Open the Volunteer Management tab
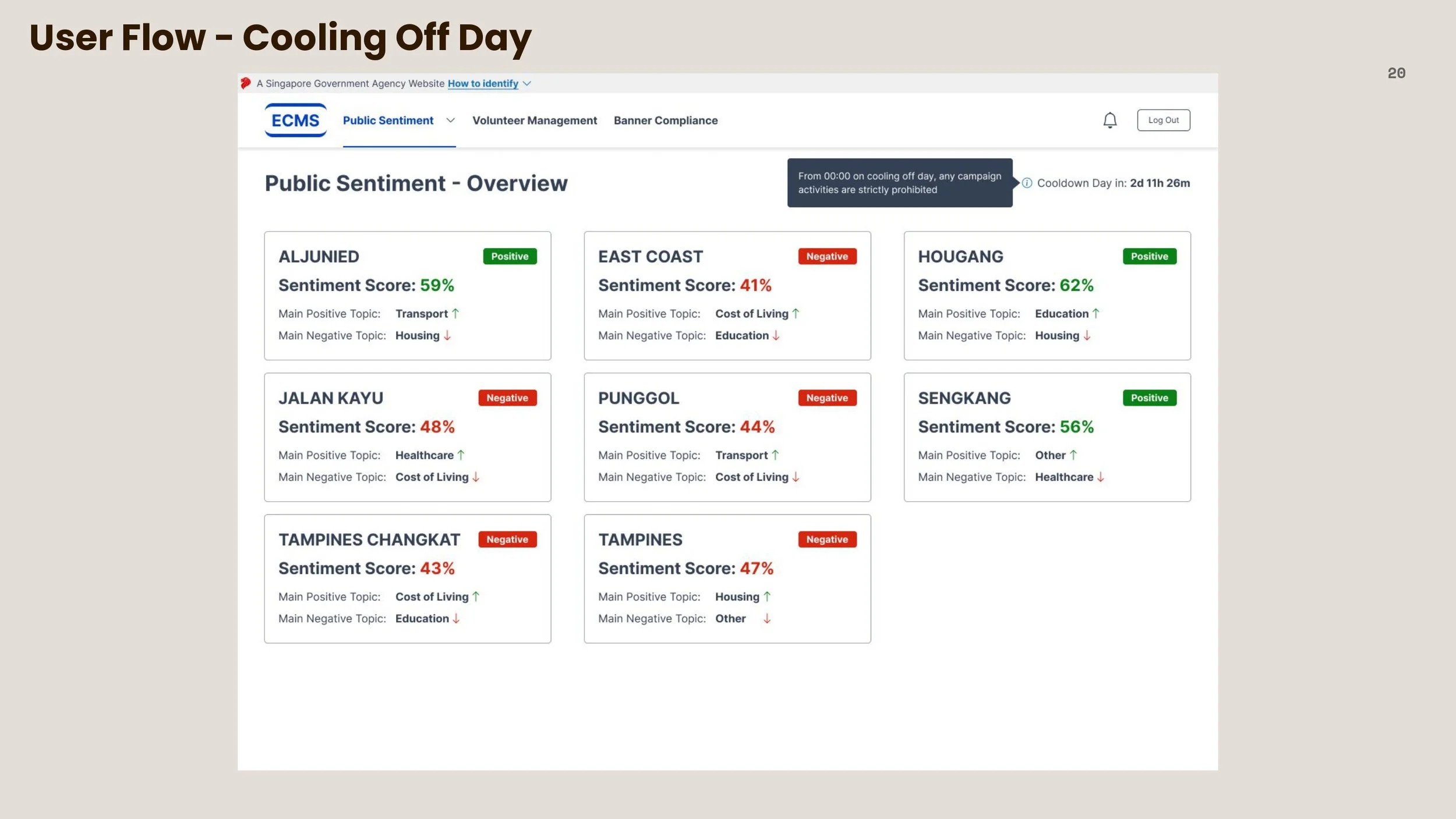The height and width of the screenshot is (819, 1456). 535,120
